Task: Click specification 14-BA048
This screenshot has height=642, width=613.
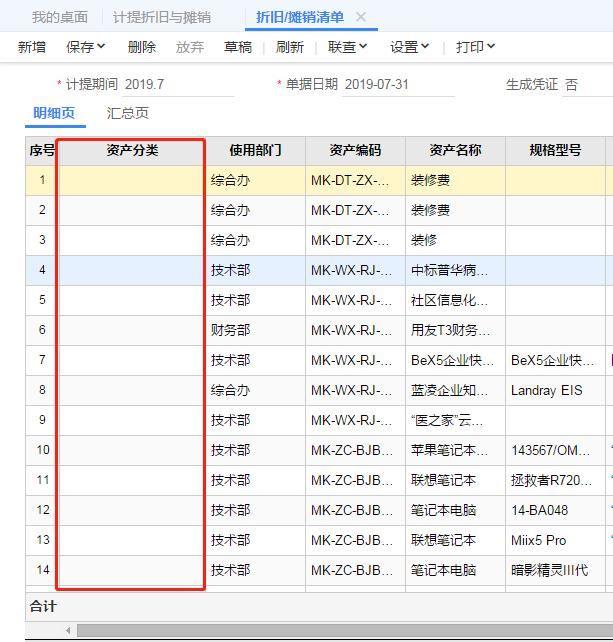Action: point(539,510)
